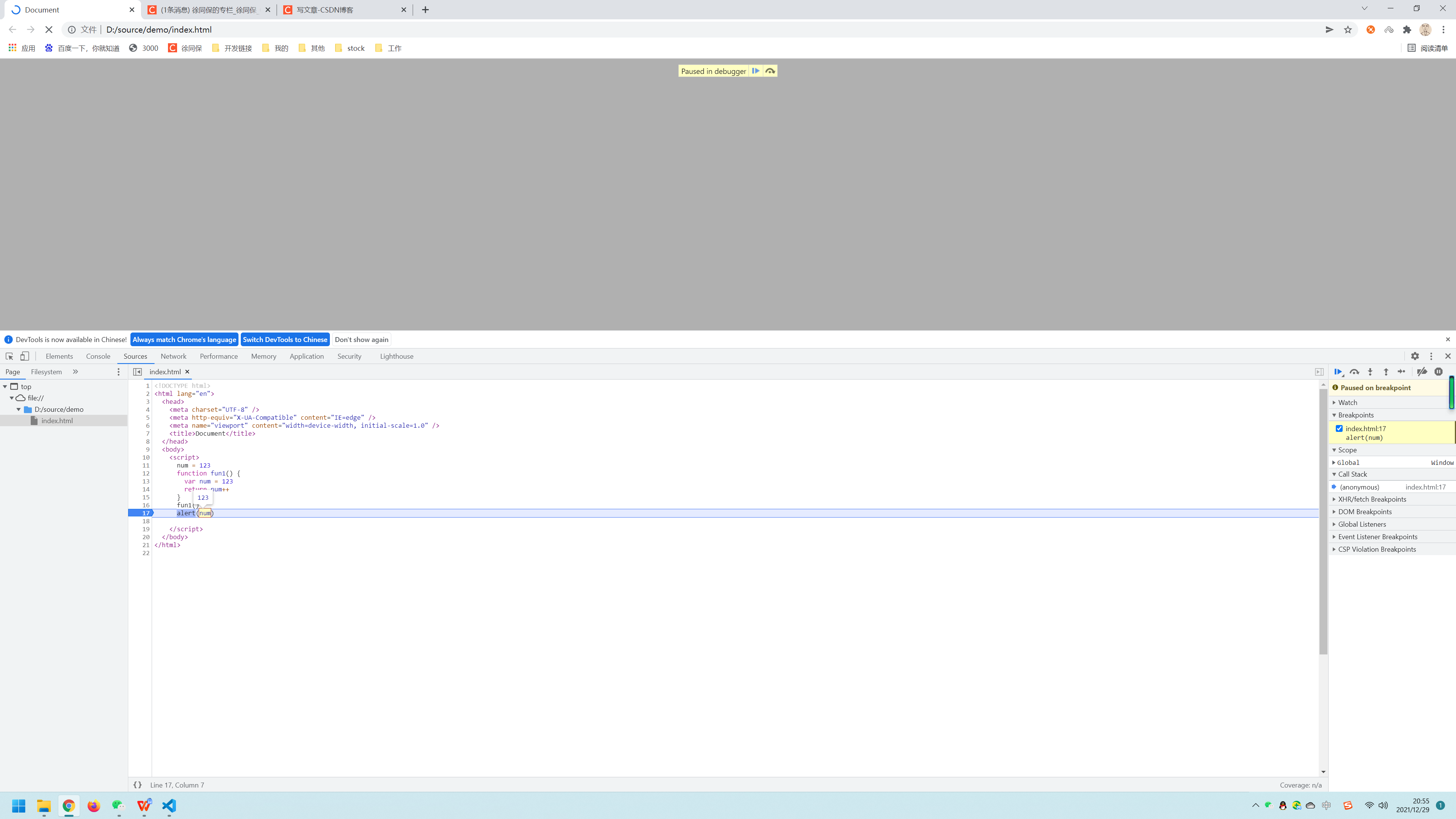Expand the Watch section
The width and height of the screenshot is (1456, 819).
point(1348,402)
